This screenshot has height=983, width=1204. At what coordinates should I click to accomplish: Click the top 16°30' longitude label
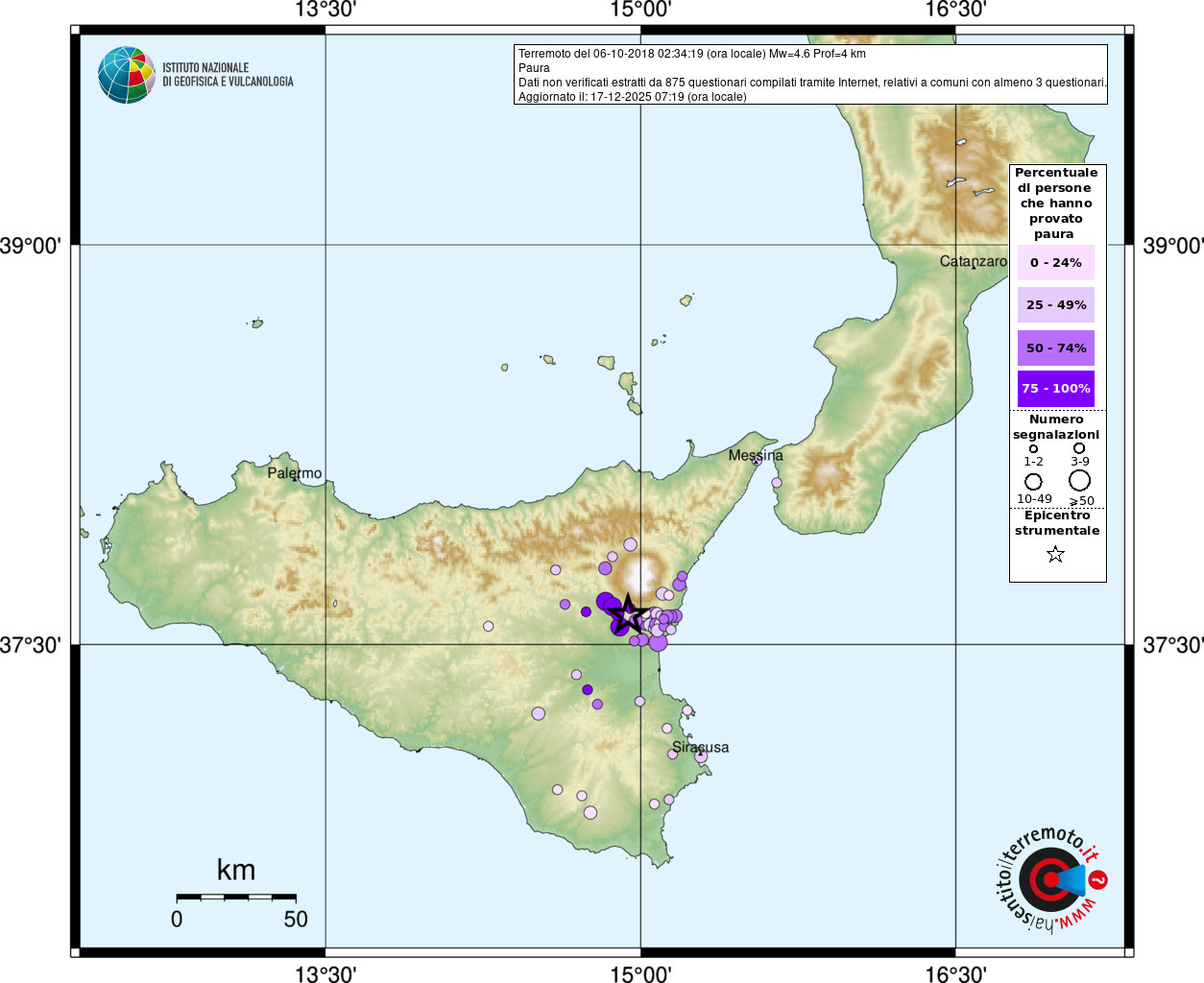955,11
